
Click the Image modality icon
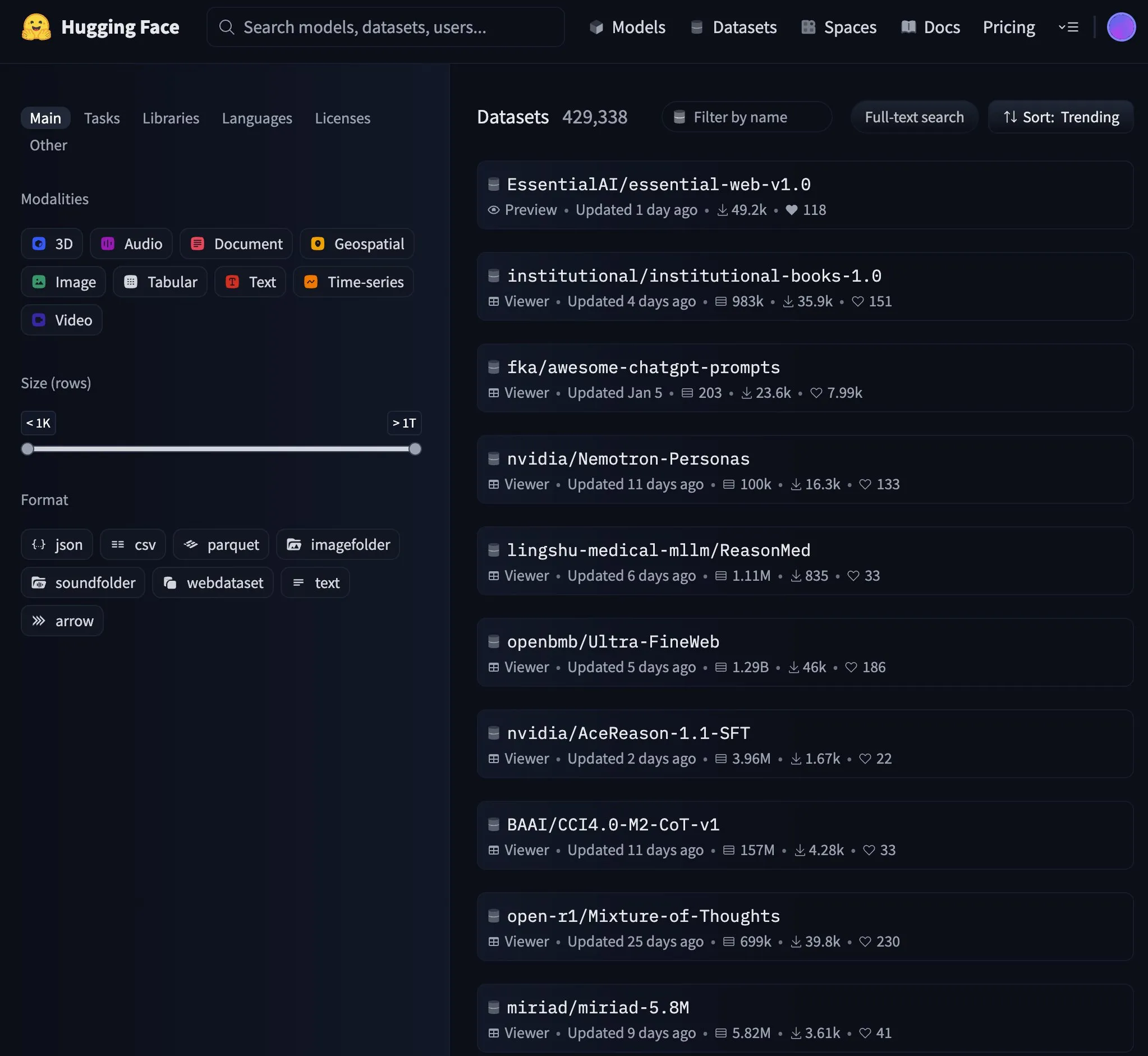tap(39, 282)
